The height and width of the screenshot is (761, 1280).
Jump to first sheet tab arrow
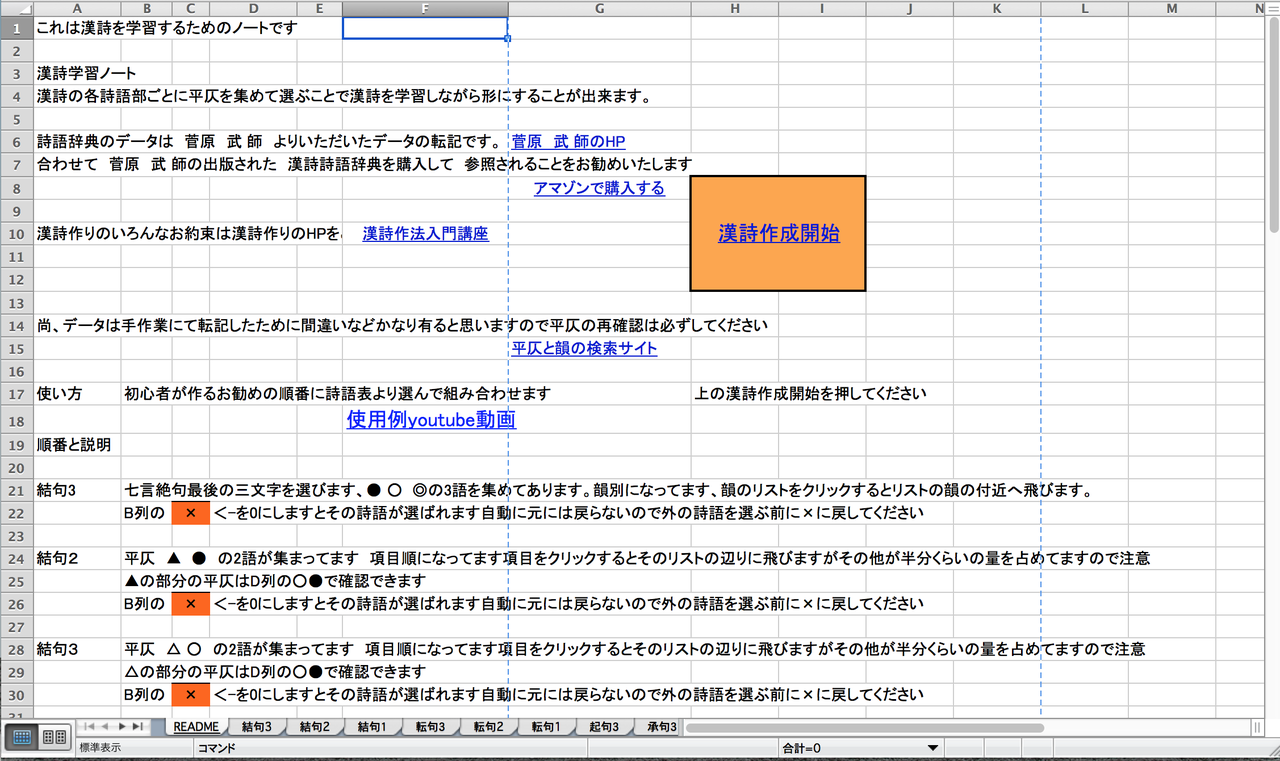click(x=90, y=726)
